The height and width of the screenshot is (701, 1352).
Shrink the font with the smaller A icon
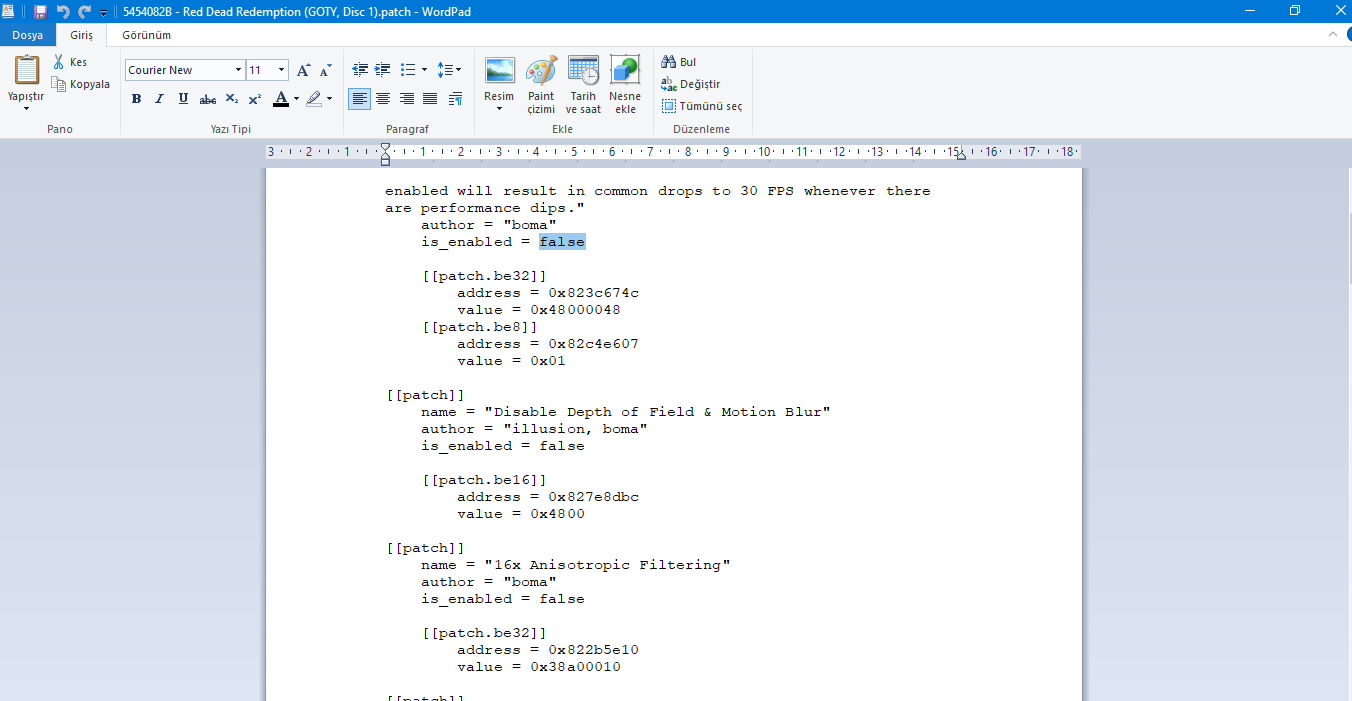(x=326, y=70)
